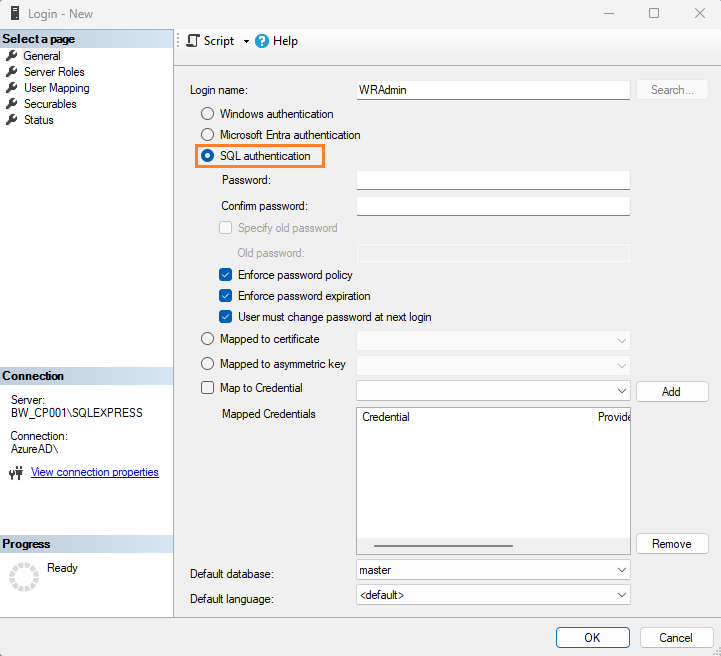Image resolution: width=721 pixels, height=656 pixels.
Task: Click the BW_CP001\SQLEXPRESS server text
Action: click(x=77, y=413)
